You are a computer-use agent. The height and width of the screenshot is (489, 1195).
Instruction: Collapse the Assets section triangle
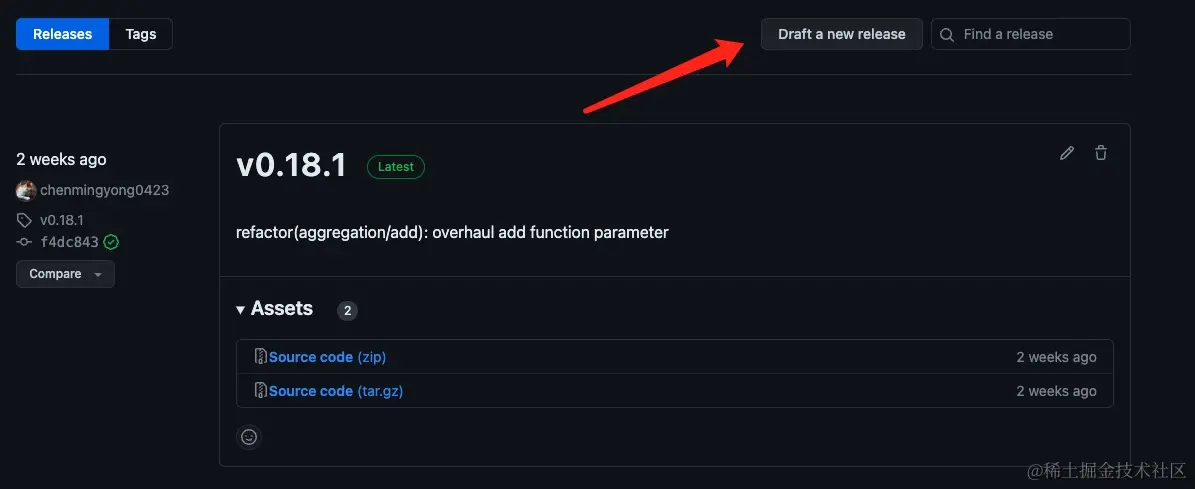241,310
